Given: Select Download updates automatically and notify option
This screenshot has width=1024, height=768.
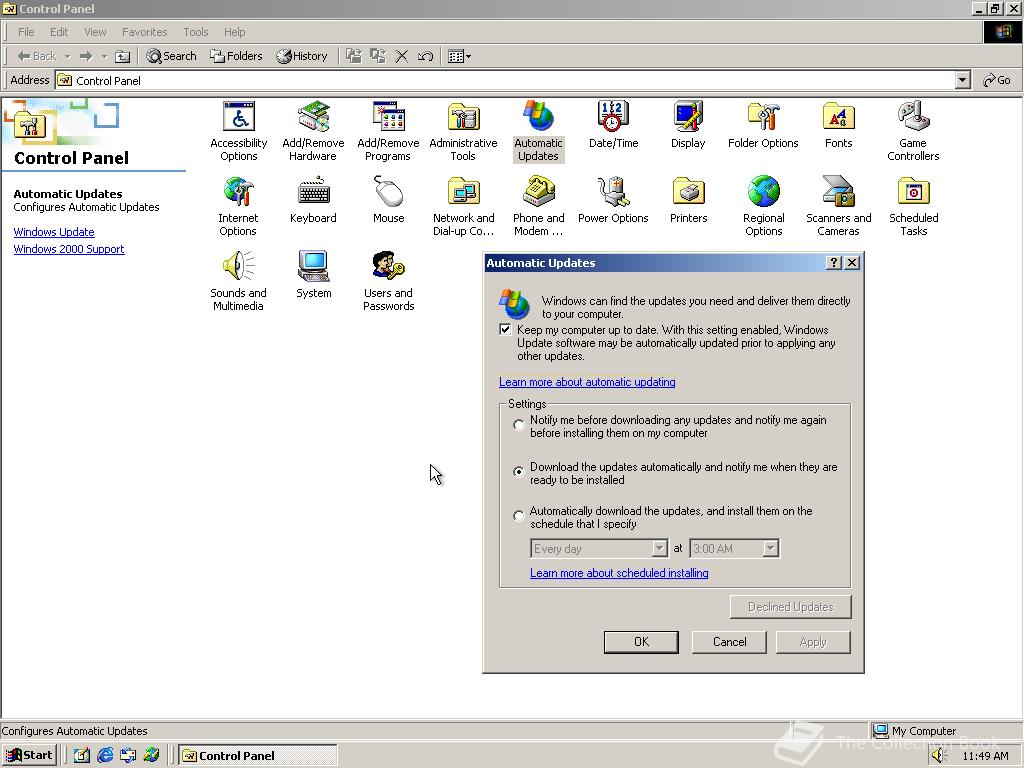Looking at the screenshot, I should 519,472.
